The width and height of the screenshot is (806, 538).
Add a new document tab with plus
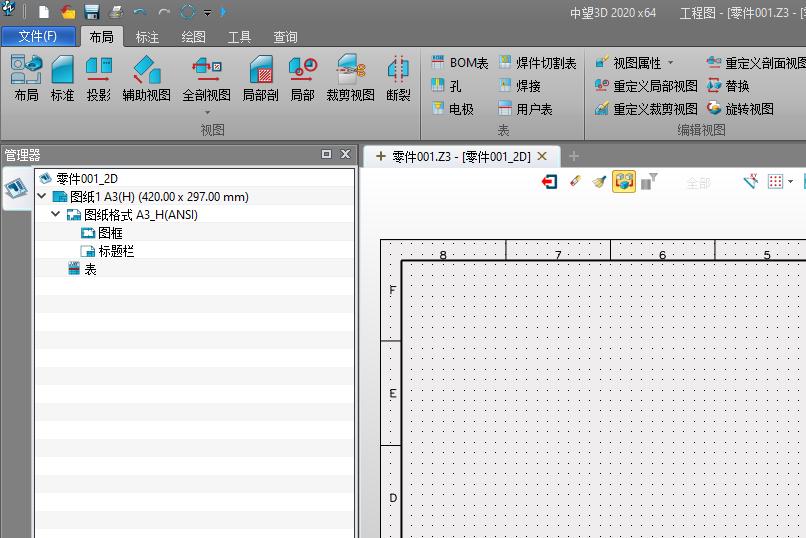[574, 156]
